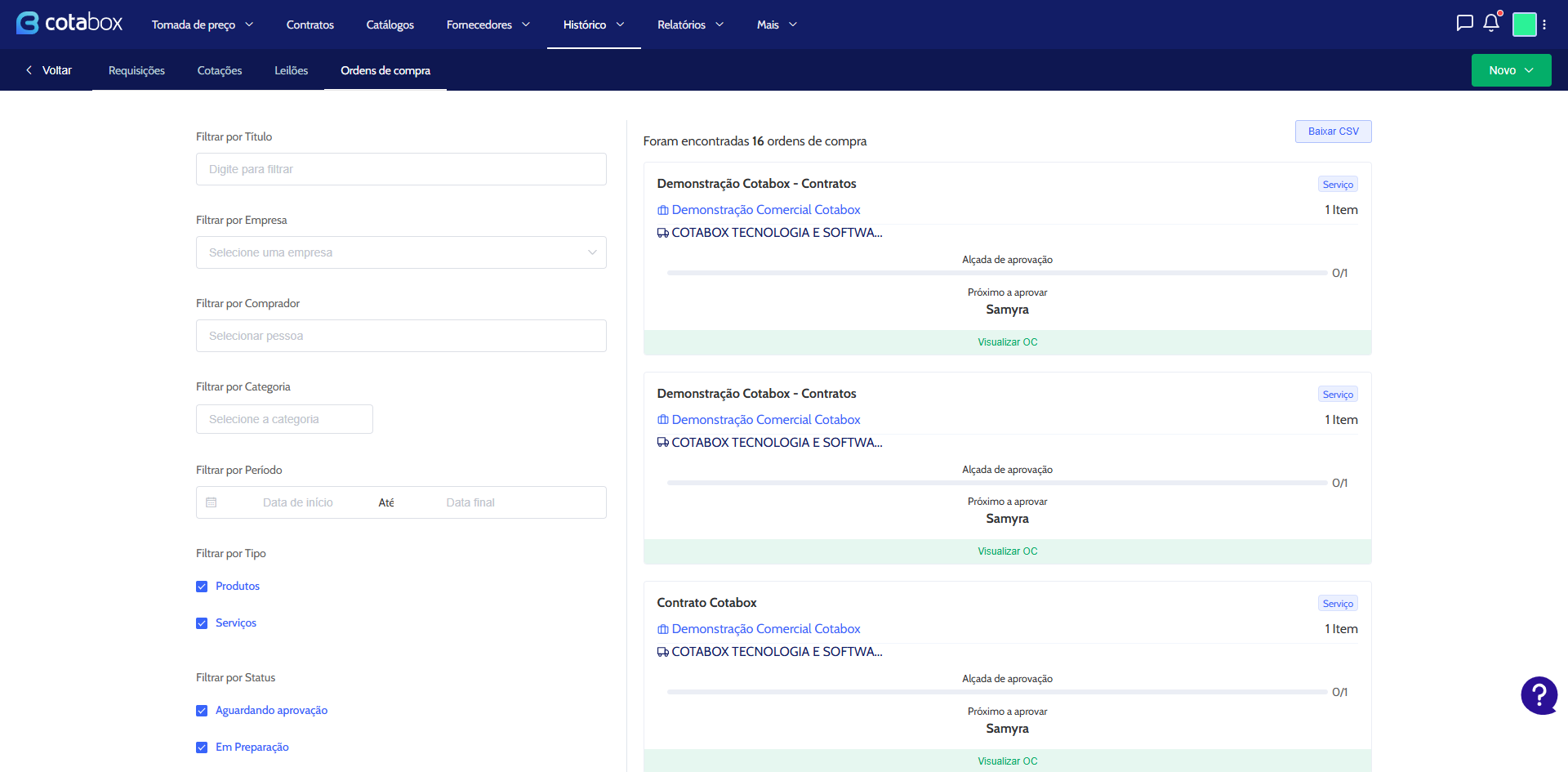Switch to the Cotações tab

[x=220, y=70]
